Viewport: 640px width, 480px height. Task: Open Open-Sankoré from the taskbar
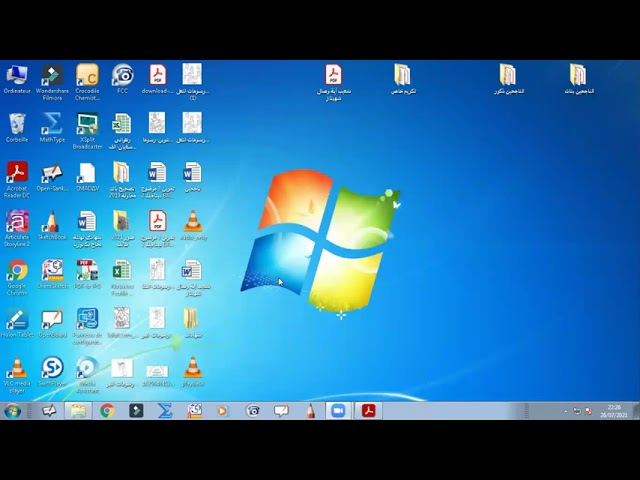(49, 411)
